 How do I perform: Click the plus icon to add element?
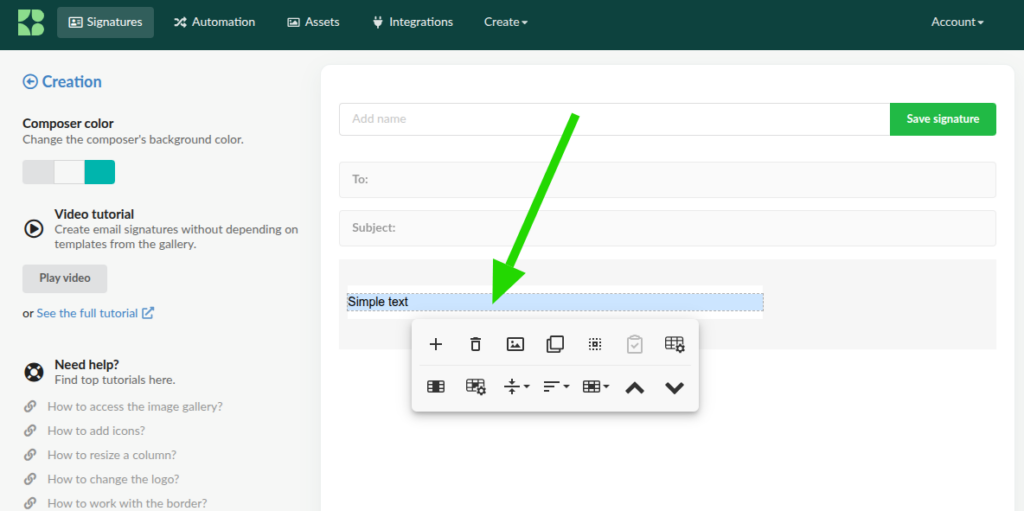(x=436, y=344)
